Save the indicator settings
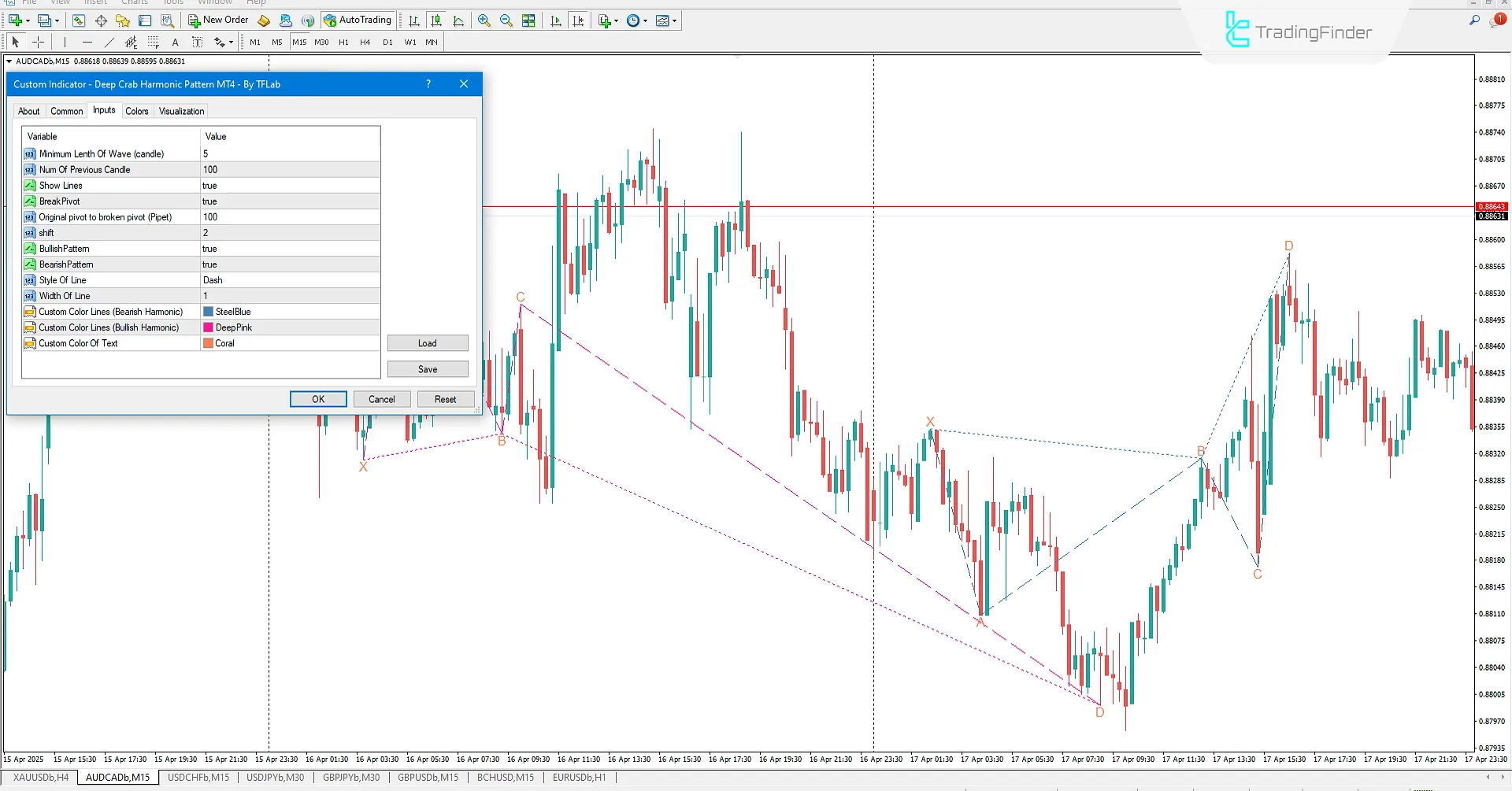1512x791 pixels. 428,369
